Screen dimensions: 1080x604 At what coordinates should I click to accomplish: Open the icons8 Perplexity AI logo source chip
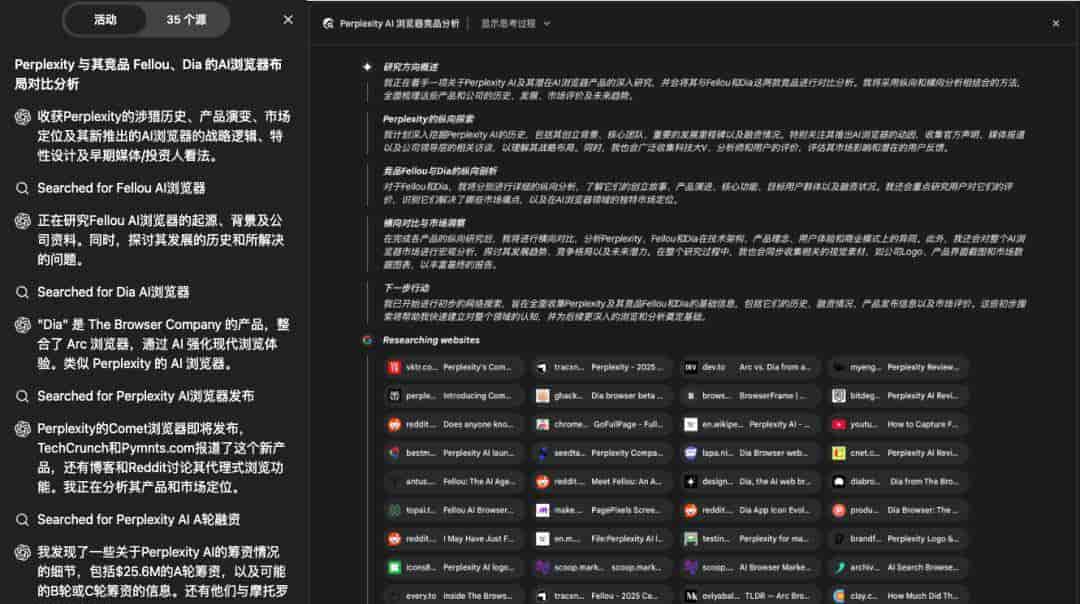(453, 567)
